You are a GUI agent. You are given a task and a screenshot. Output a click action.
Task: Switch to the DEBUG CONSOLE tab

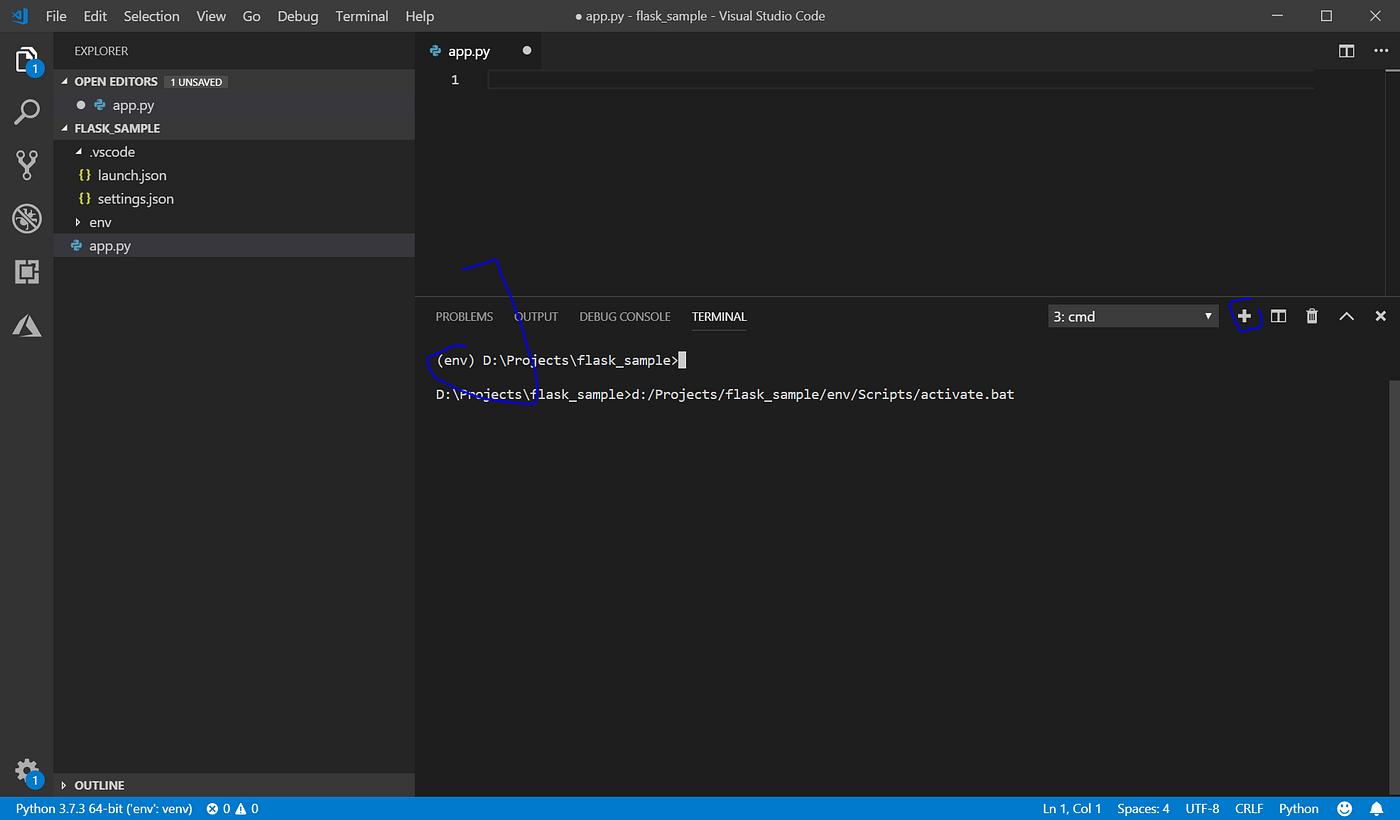tap(624, 316)
